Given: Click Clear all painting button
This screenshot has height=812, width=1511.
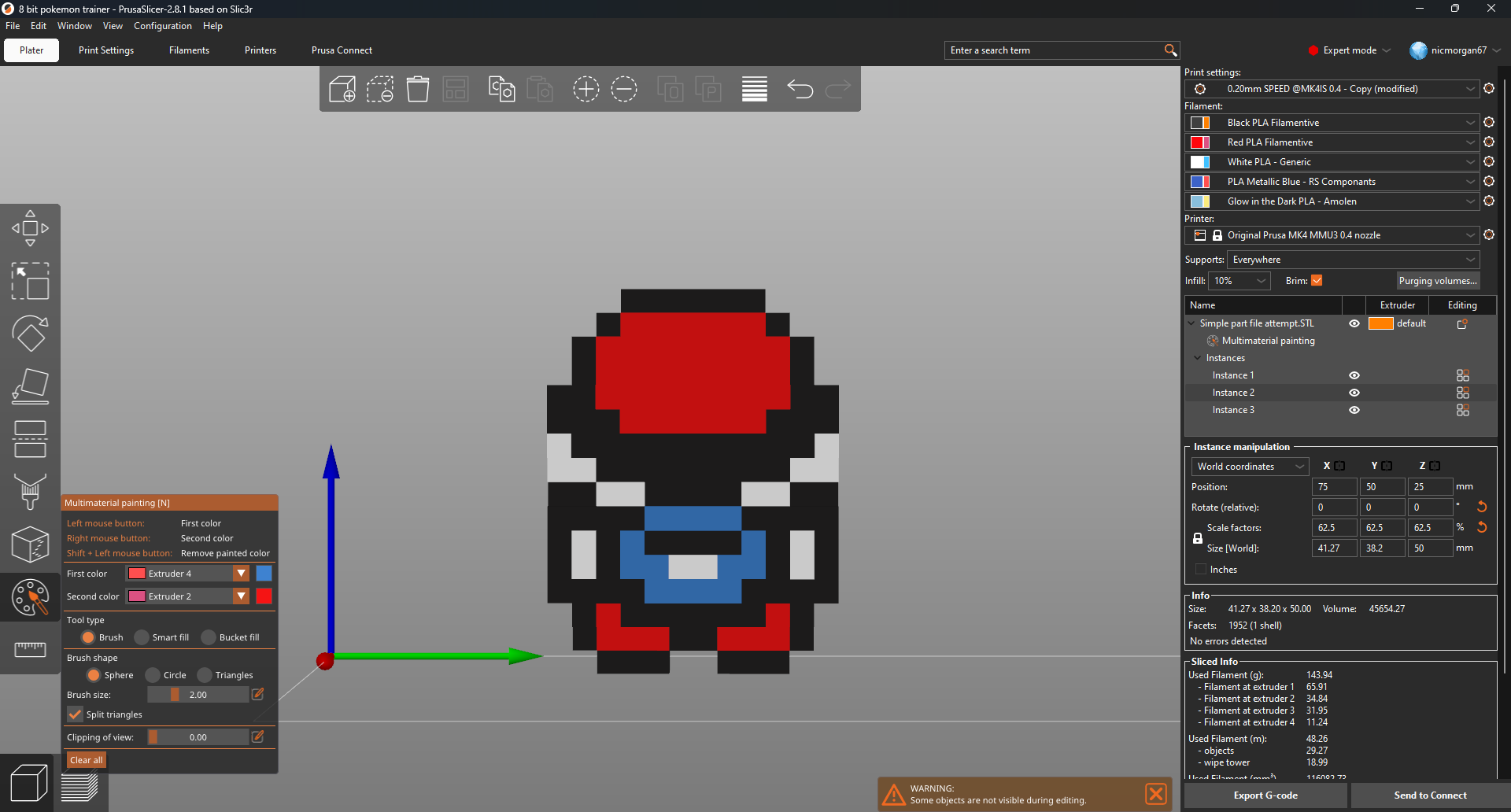Looking at the screenshot, I should 87,760.
